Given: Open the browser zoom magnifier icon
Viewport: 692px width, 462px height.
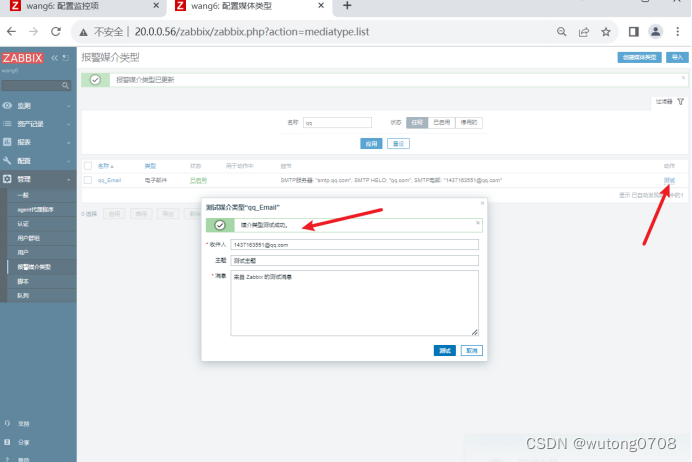Looking at the screenshot, I should (561, 32).
